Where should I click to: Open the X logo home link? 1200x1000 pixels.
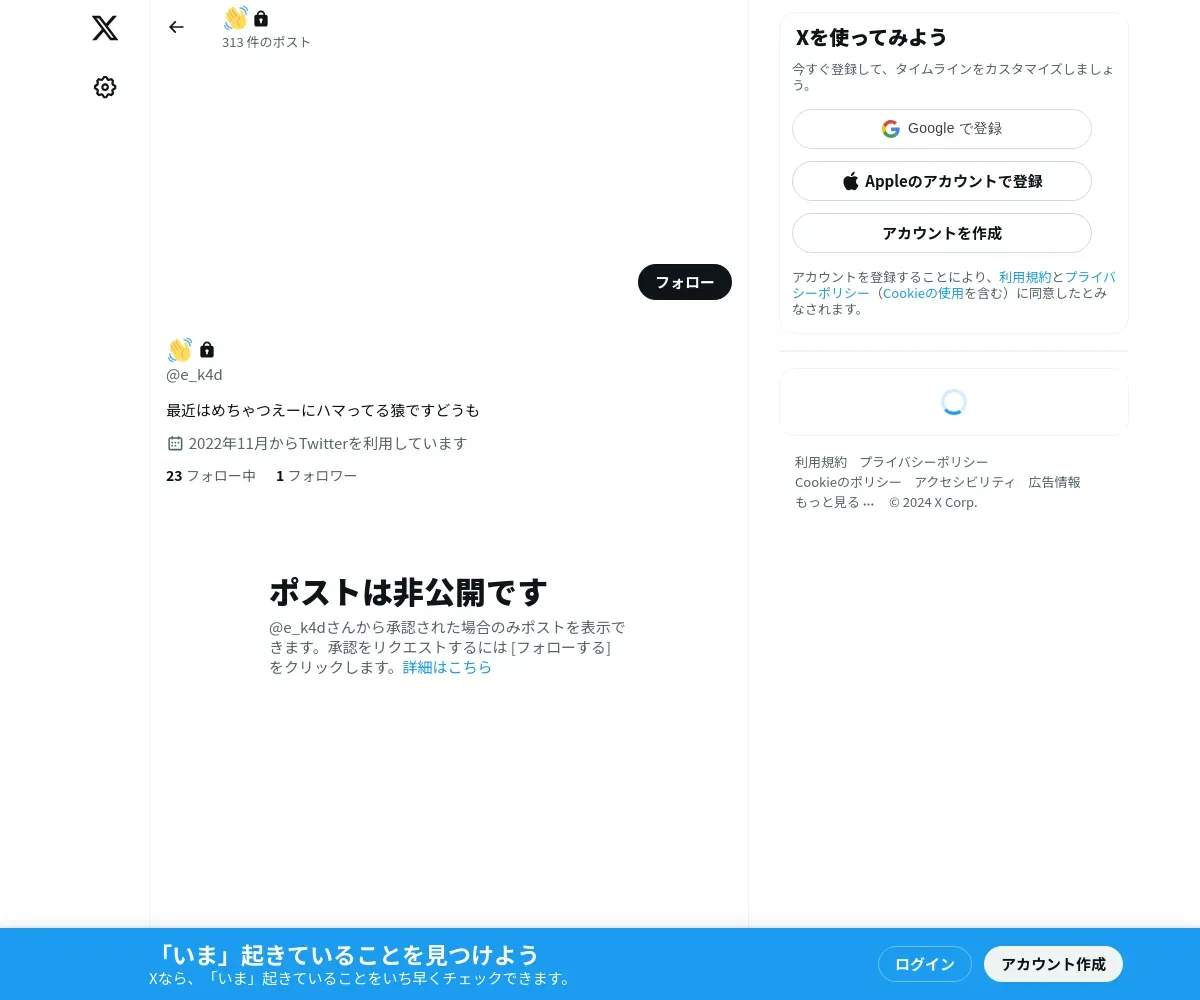point(105,28)
